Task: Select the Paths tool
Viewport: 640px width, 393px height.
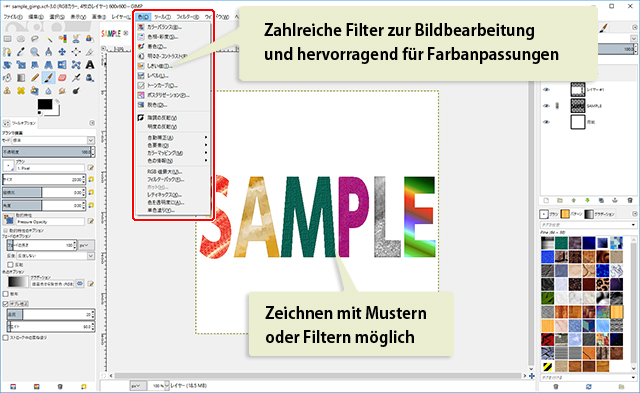Action: tap(7, 52)
